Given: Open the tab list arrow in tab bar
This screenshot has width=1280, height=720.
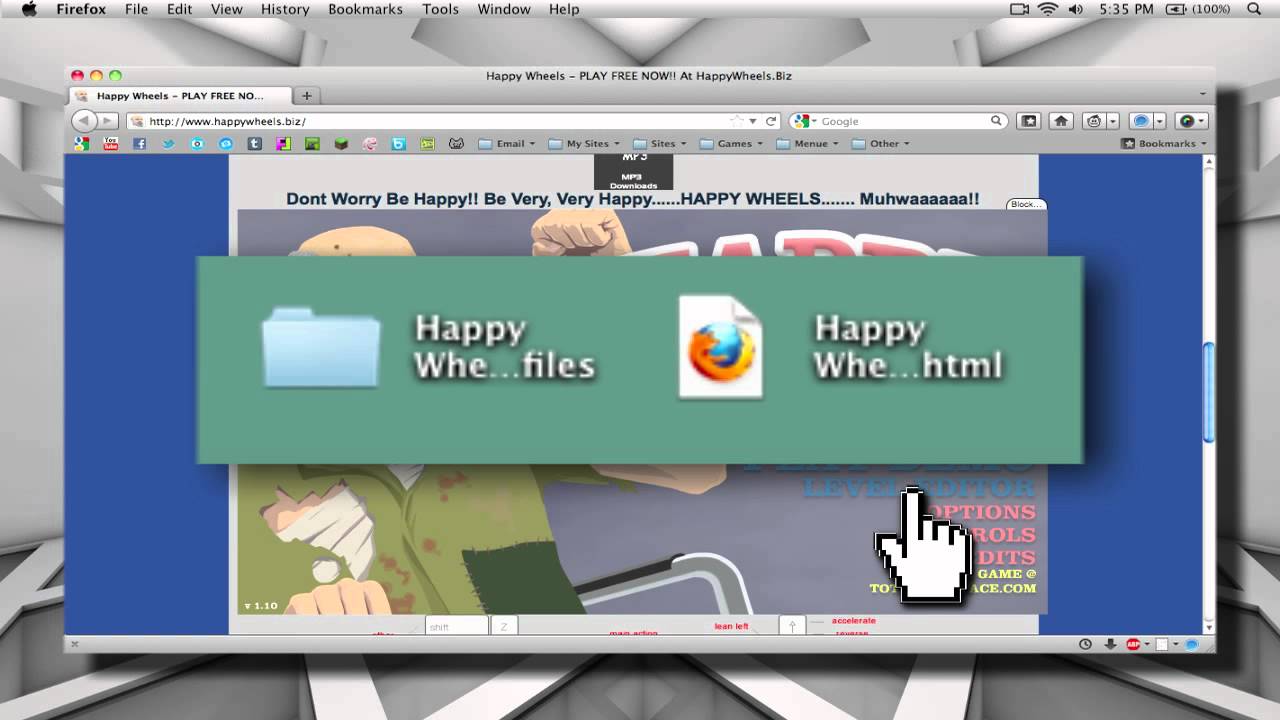Looking at the screenshot, I should (1203, 96).
